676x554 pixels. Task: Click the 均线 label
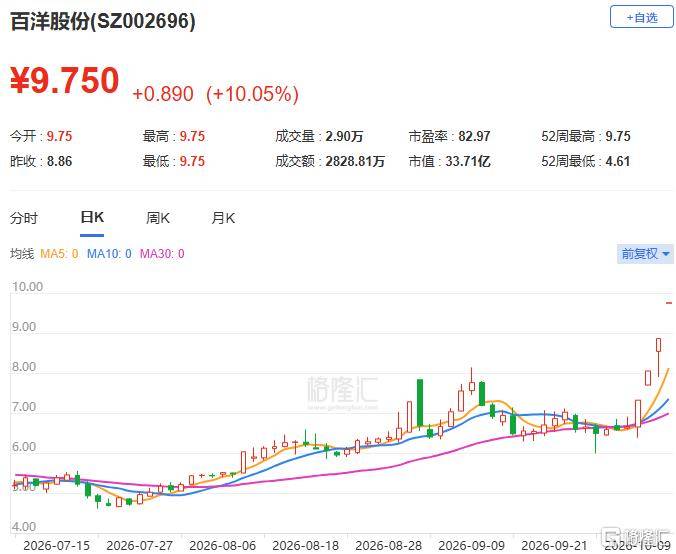[x=22, y=254]
